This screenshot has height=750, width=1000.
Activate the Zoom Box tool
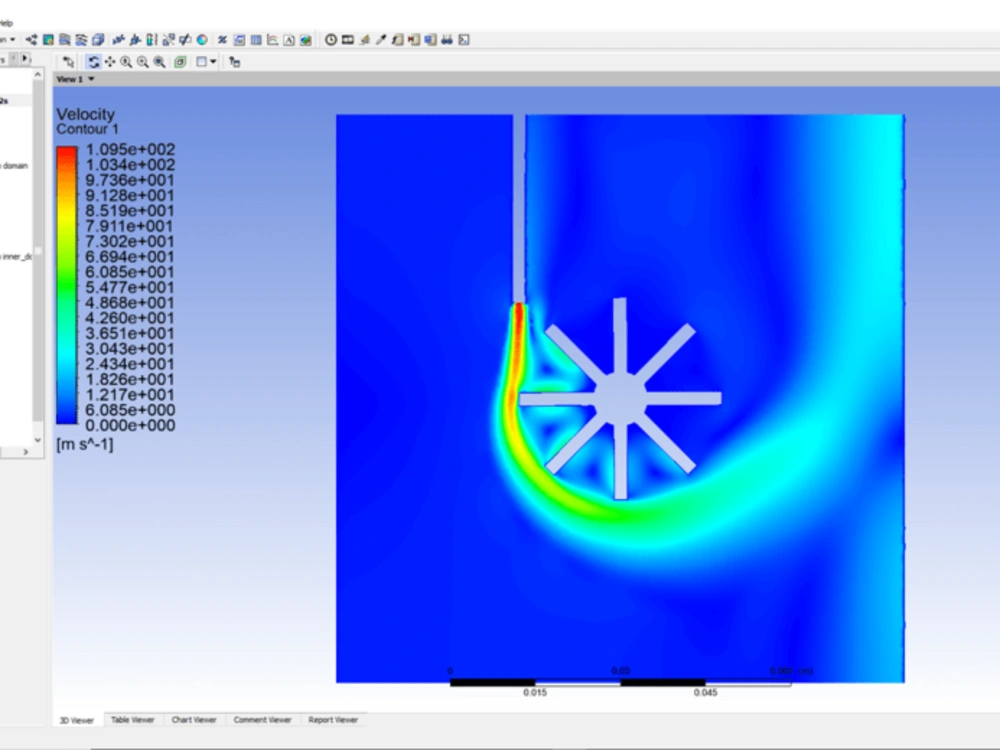127,61
